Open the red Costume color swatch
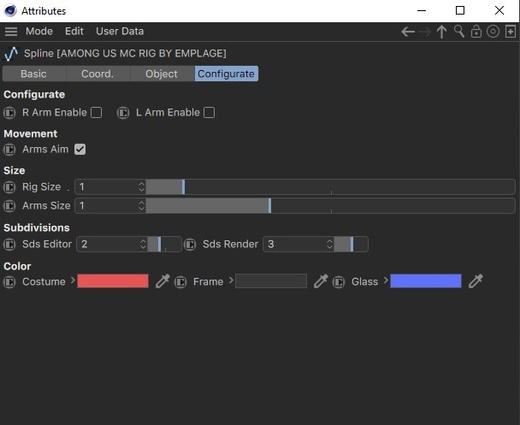Screen dimensions: 520x425 click(x=113, y=281)
